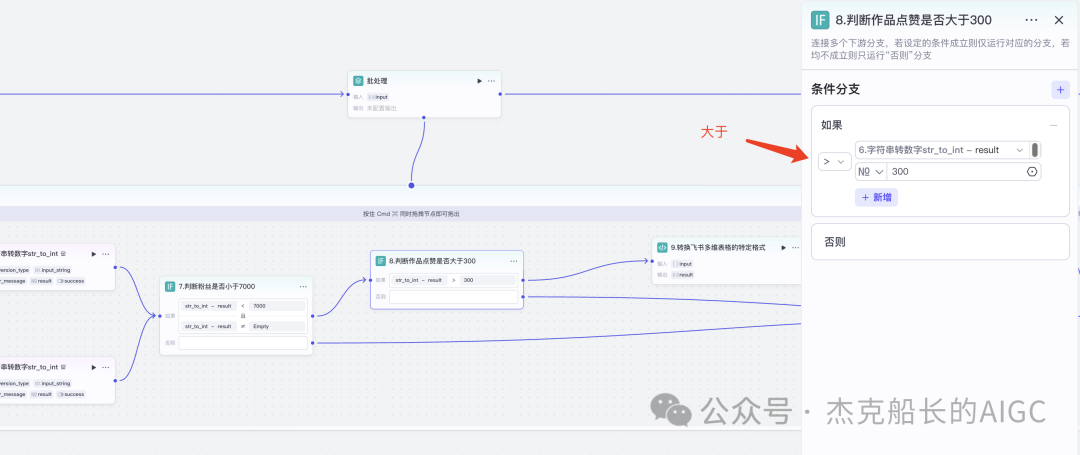Open more options on node 9
The height and width of the screenshot is (455, 1080).
coord(796,247)
